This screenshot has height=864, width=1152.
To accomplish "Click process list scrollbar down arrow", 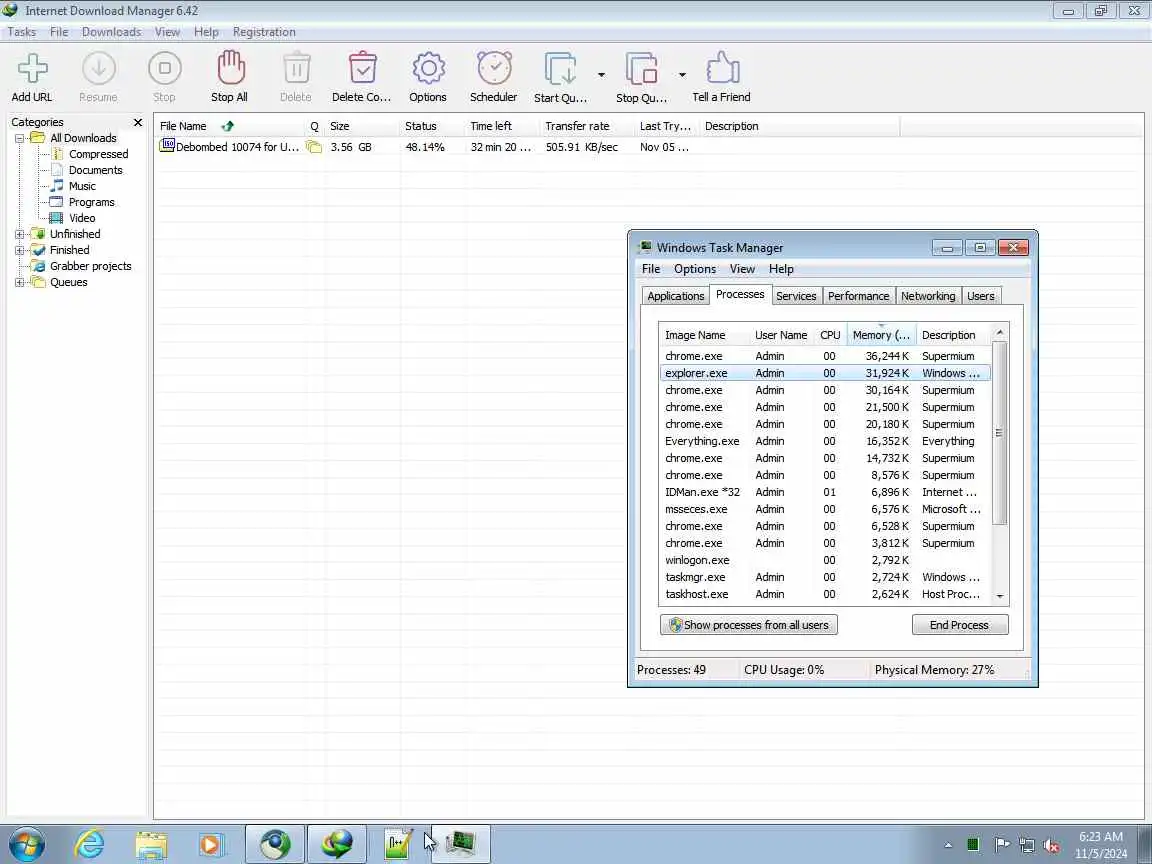I will (x=999, y=597).
